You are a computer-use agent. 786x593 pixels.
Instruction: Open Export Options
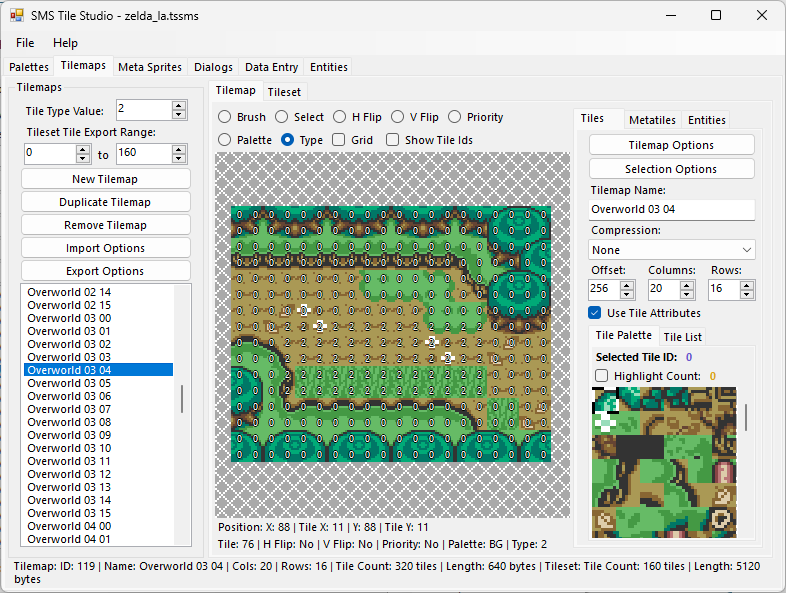(105, 271)
